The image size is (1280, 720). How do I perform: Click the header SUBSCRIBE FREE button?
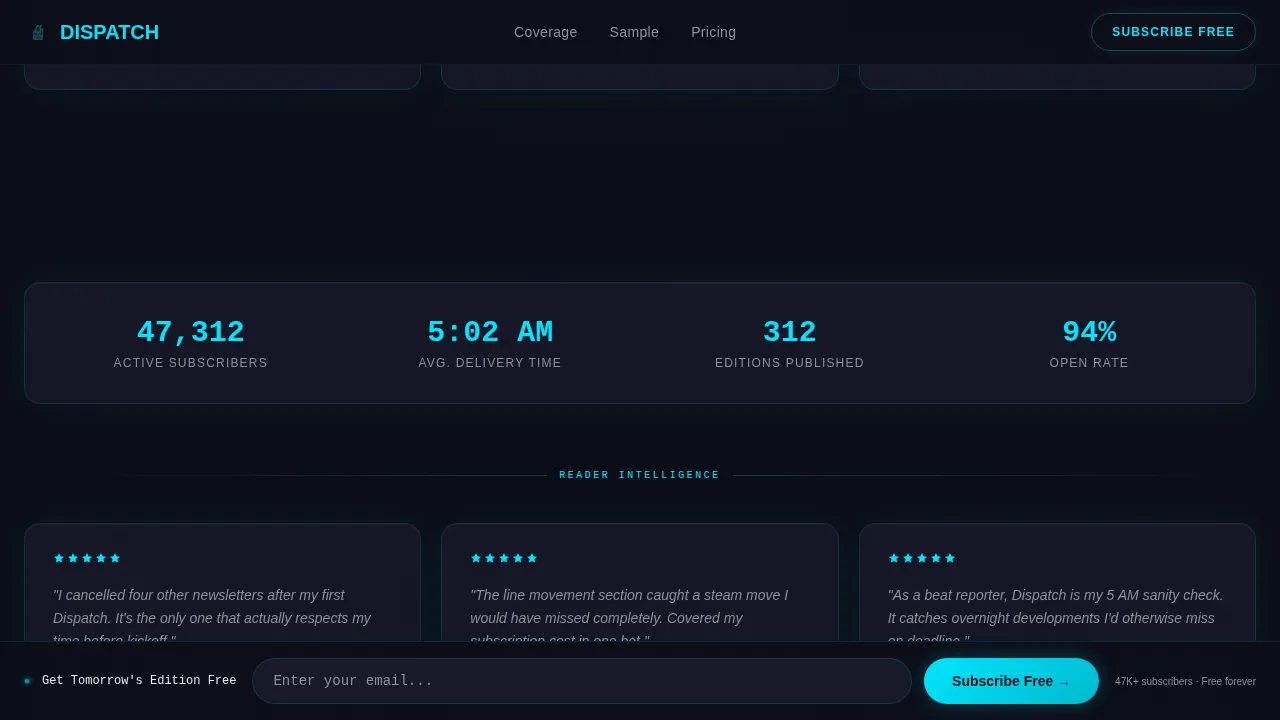(1173, 32)
